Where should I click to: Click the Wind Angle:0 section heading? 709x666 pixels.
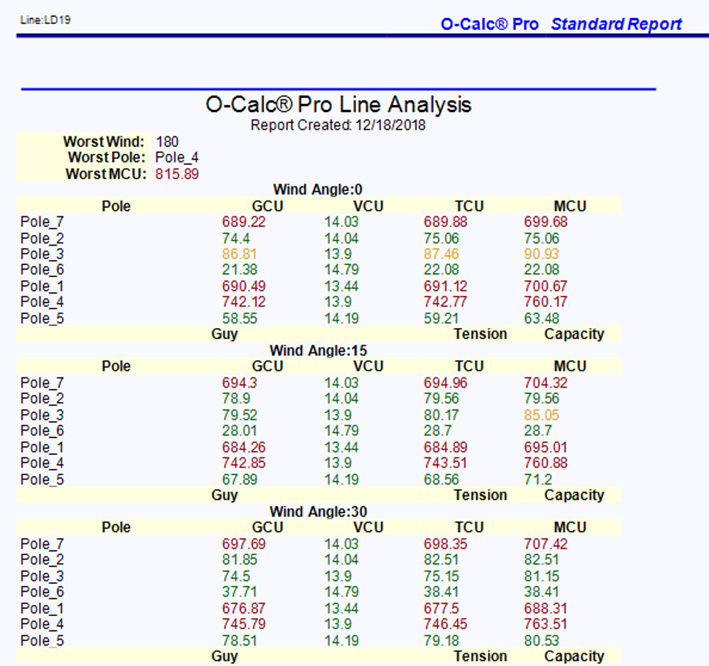tap(318, 189)
